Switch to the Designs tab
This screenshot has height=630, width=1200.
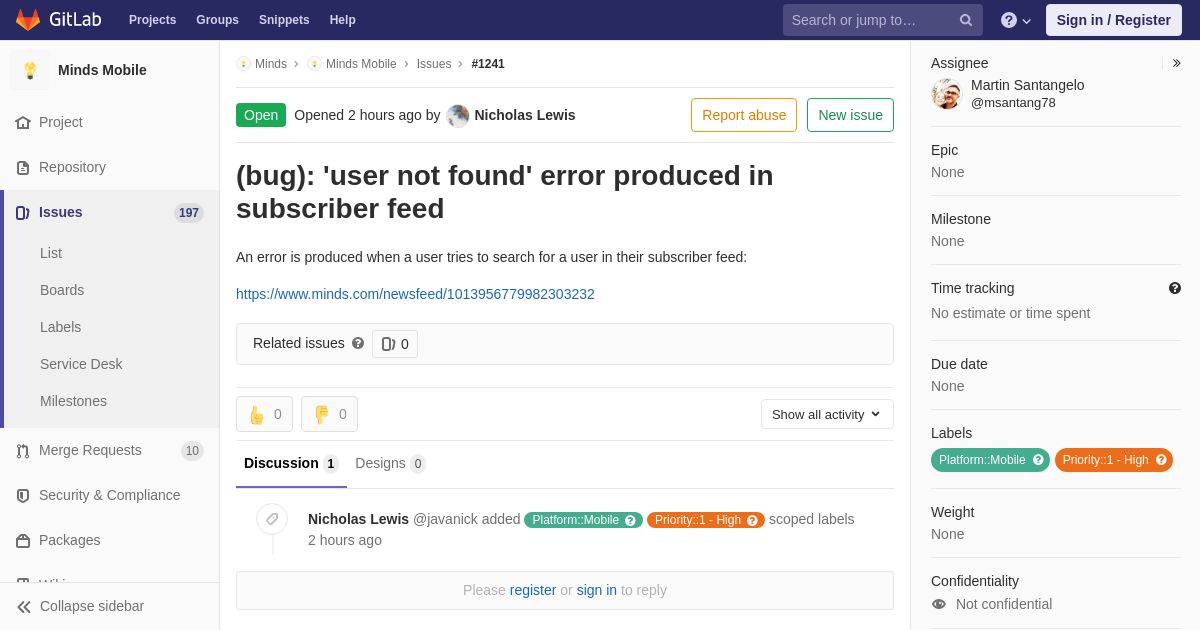tap(390, 463)
